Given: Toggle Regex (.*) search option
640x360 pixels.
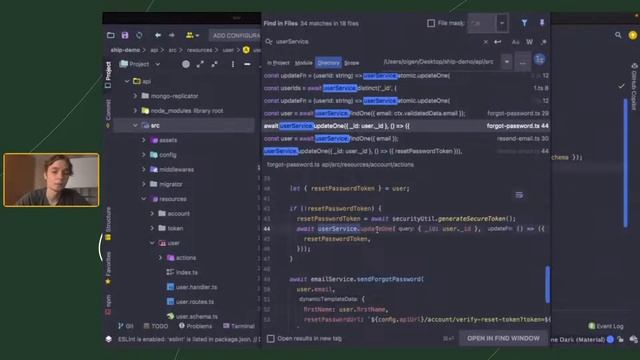Looking at the screenshot, I should click(543, 42).
